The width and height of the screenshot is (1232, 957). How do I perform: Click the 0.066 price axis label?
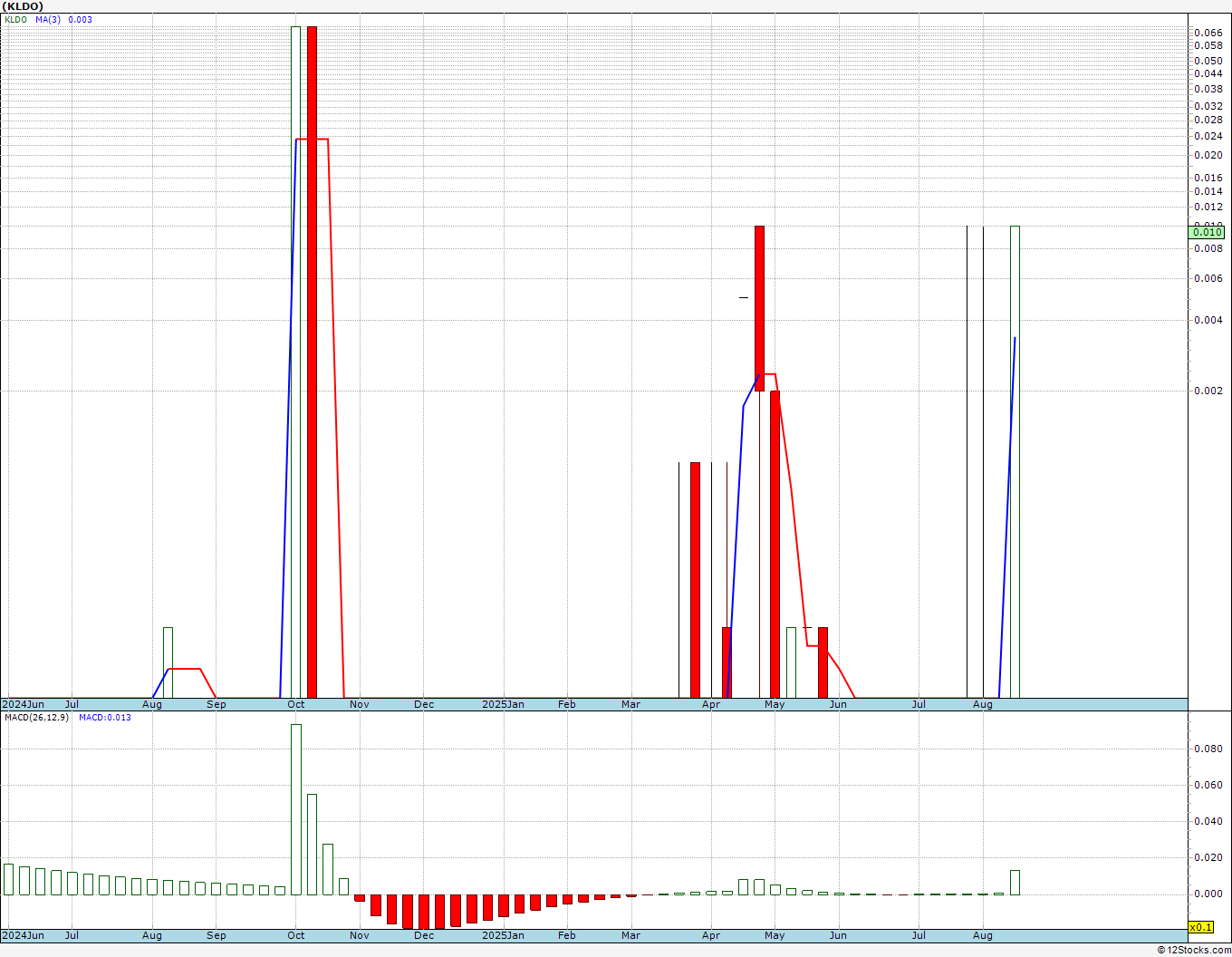[1208, 33]
